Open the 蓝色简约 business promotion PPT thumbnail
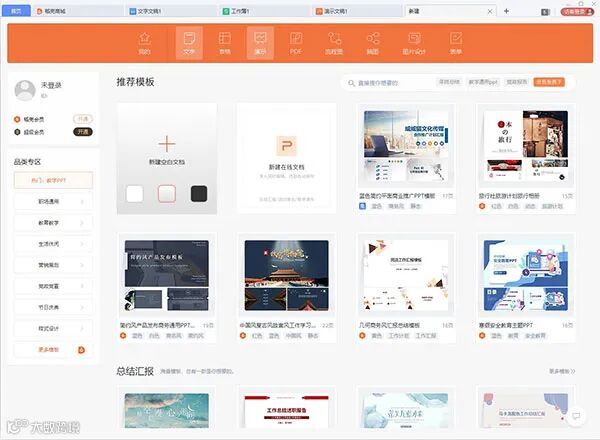The height and width of the screenshot is (440, 600). point(406,146)
